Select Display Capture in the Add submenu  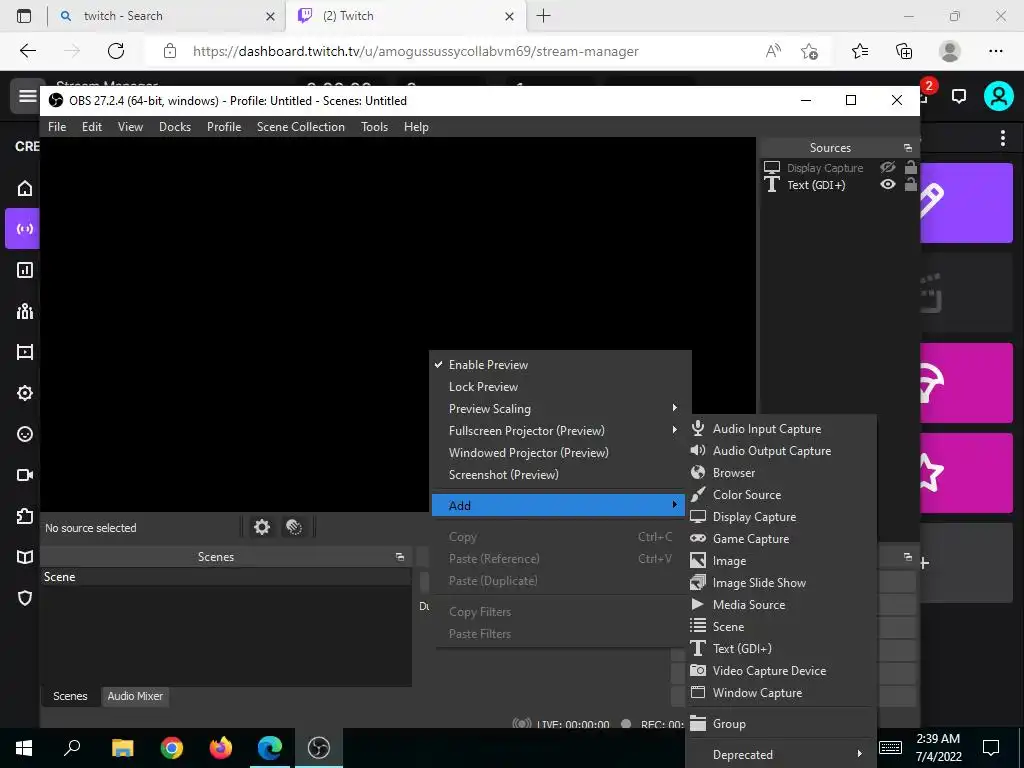pos(780,517)
